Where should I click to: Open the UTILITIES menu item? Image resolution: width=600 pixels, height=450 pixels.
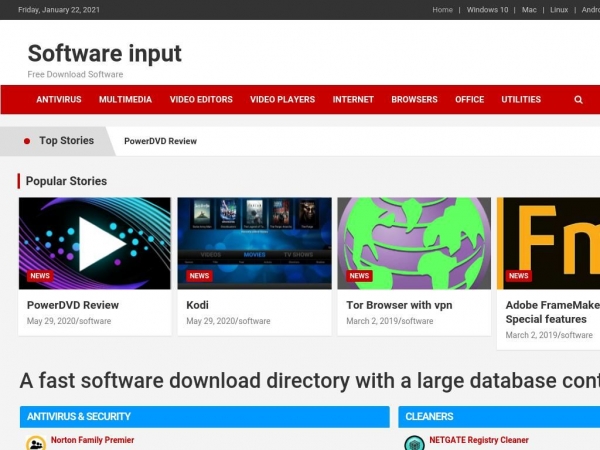521,99
